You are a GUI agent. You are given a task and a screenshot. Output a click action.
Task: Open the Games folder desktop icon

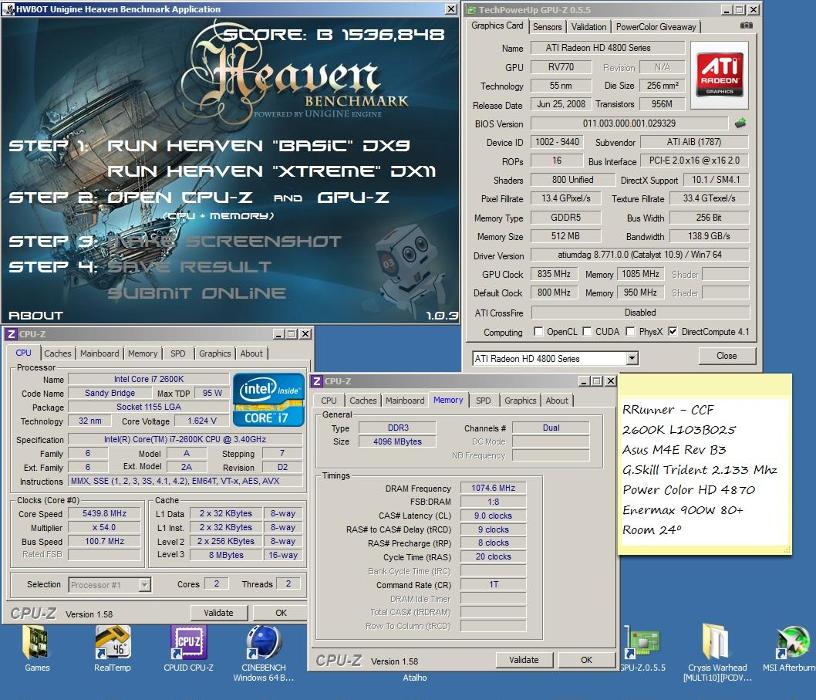click(x=36, y=648)
